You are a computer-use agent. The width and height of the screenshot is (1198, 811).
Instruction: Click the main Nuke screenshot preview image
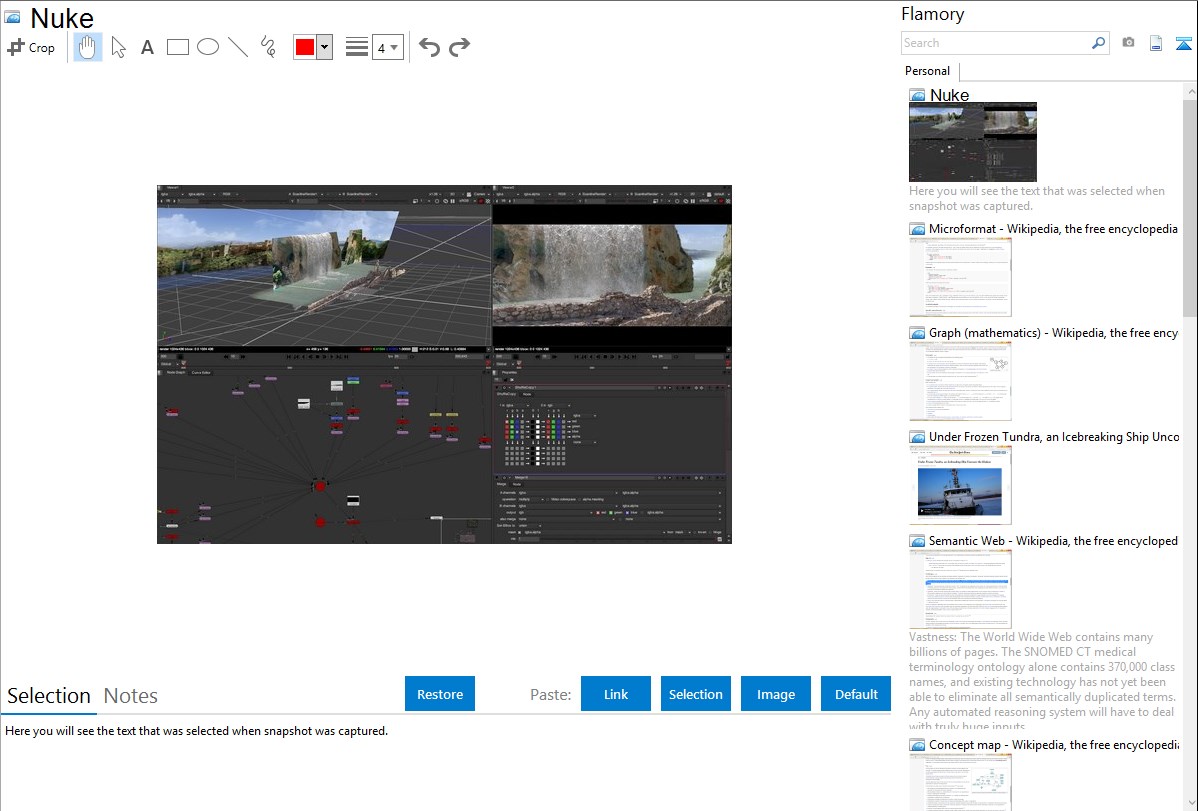click(444, 364)
